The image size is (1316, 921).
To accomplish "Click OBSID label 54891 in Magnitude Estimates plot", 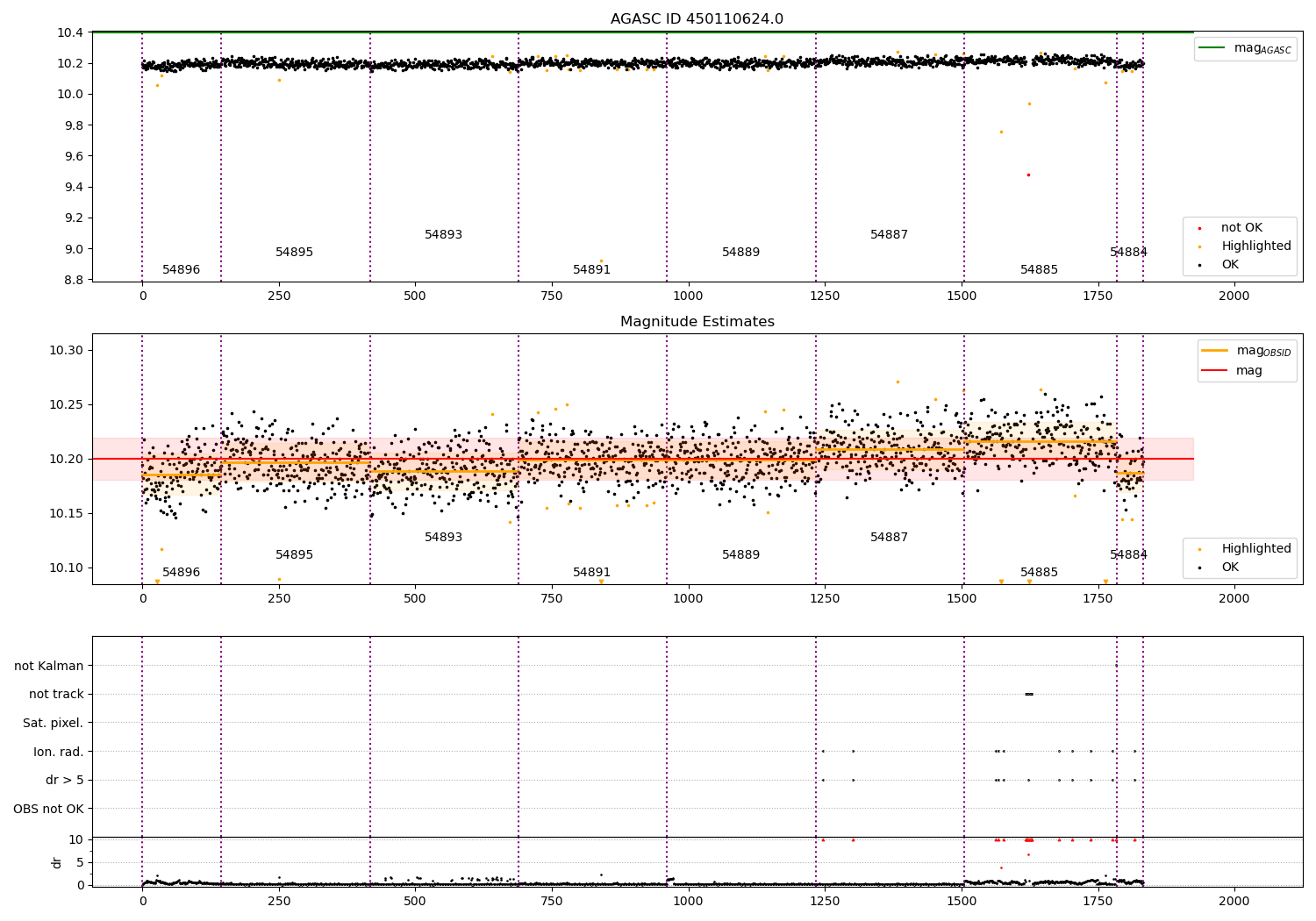I will 592,573.
